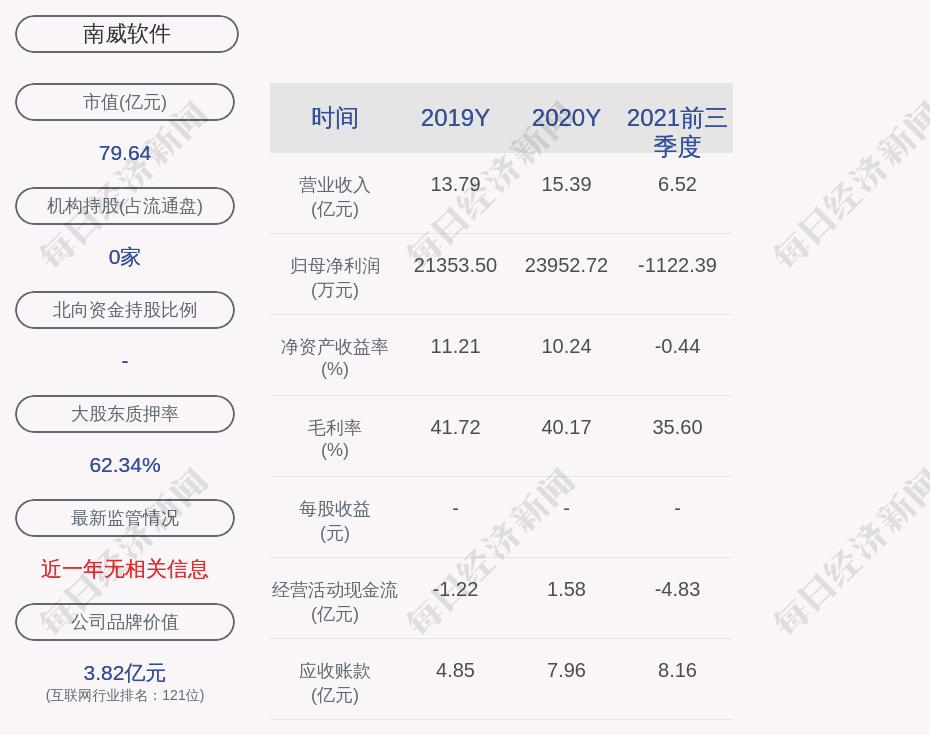Click receivables value 8.16
Image resolution: width=930 pixels, height=735 pixels.
click(677, 670)
